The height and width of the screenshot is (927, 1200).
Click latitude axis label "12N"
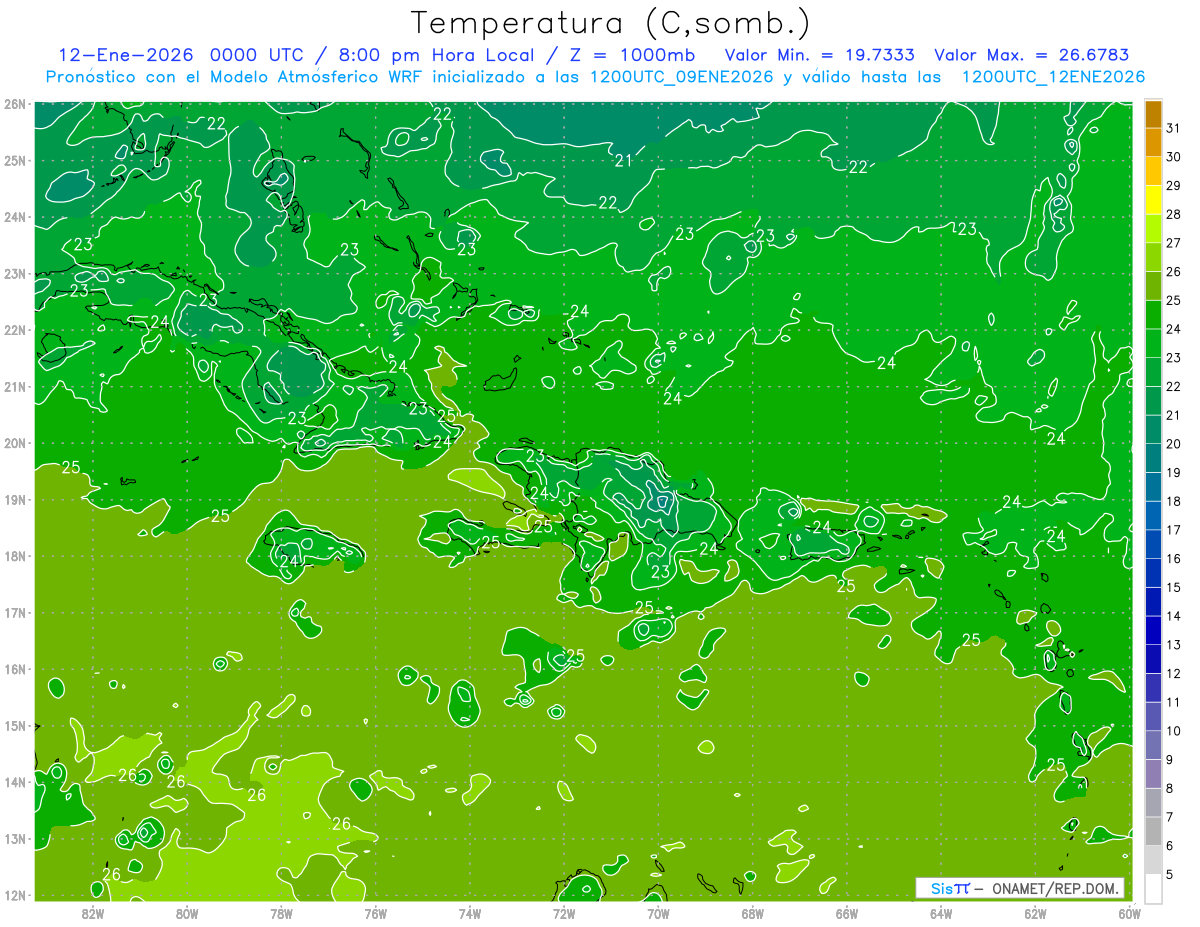14,895
